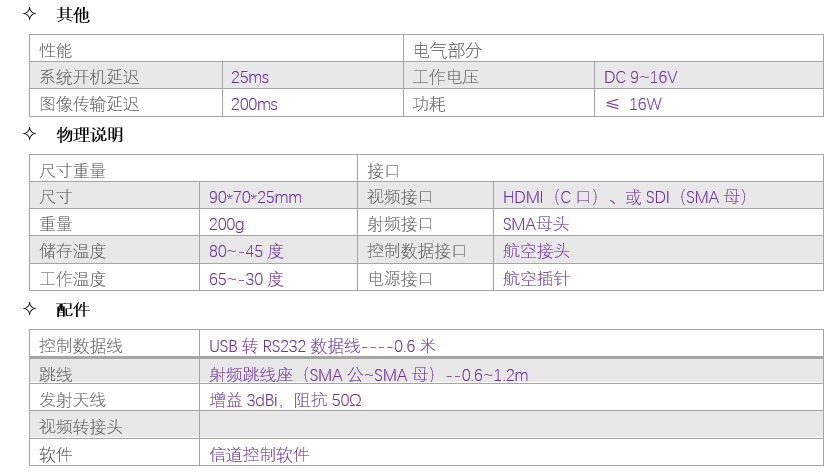
Task: Click the 200g weight value
Action: (x=227, y=224)
